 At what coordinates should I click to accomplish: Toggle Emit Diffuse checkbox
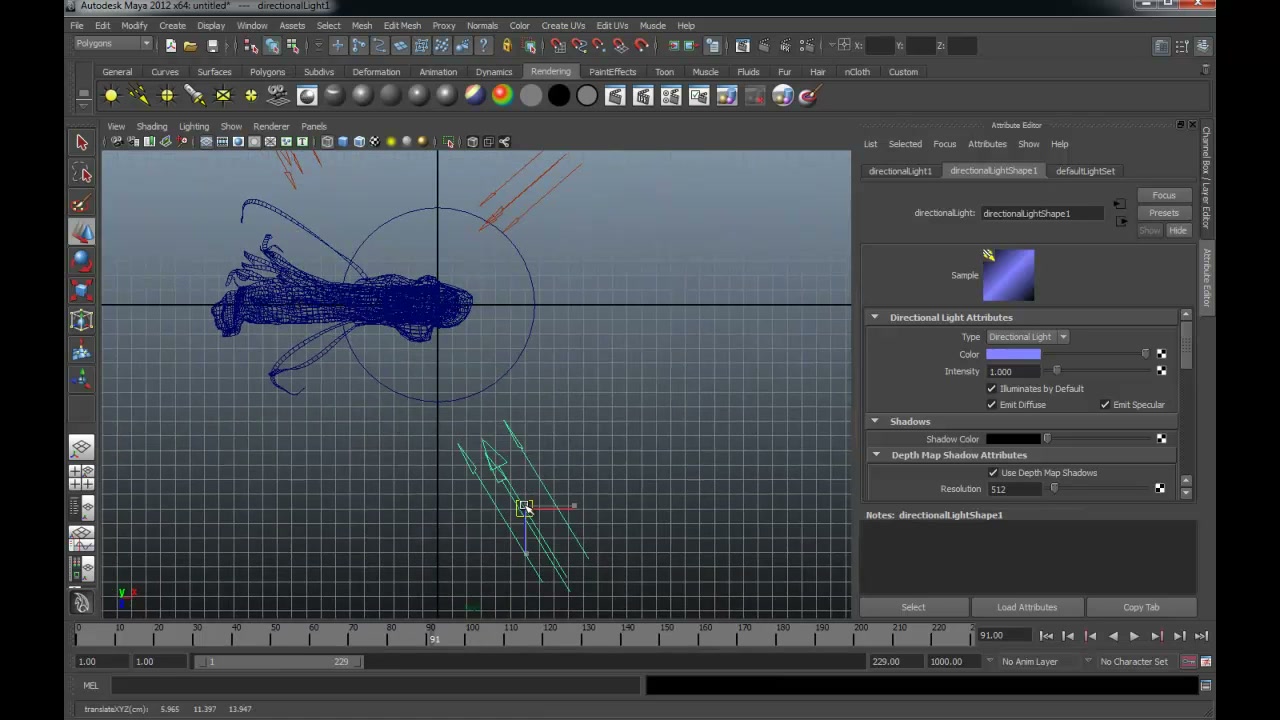(x=992, y=405)
